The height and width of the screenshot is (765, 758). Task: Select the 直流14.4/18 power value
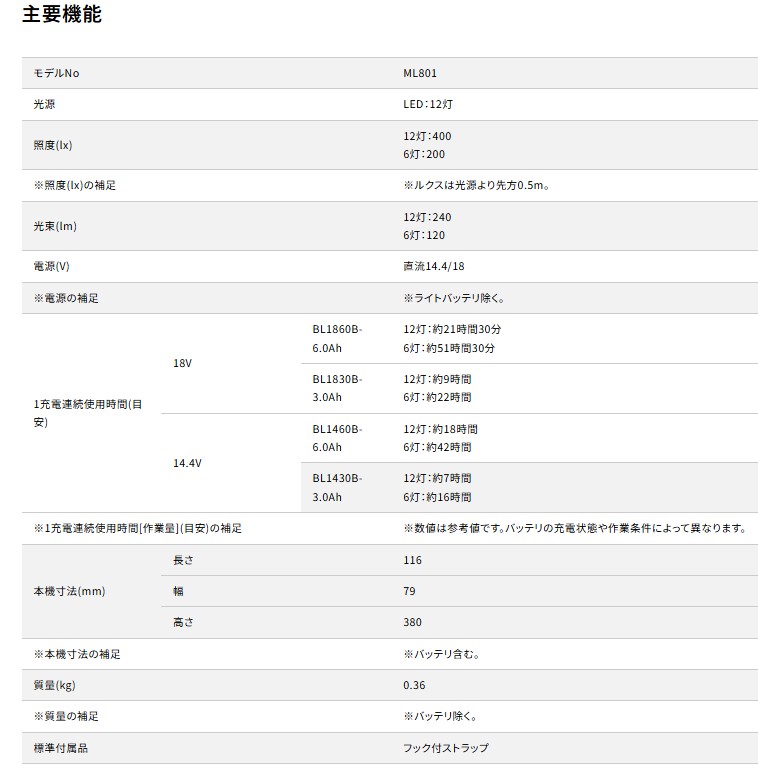pyautogui.click(x=434, y=267)
